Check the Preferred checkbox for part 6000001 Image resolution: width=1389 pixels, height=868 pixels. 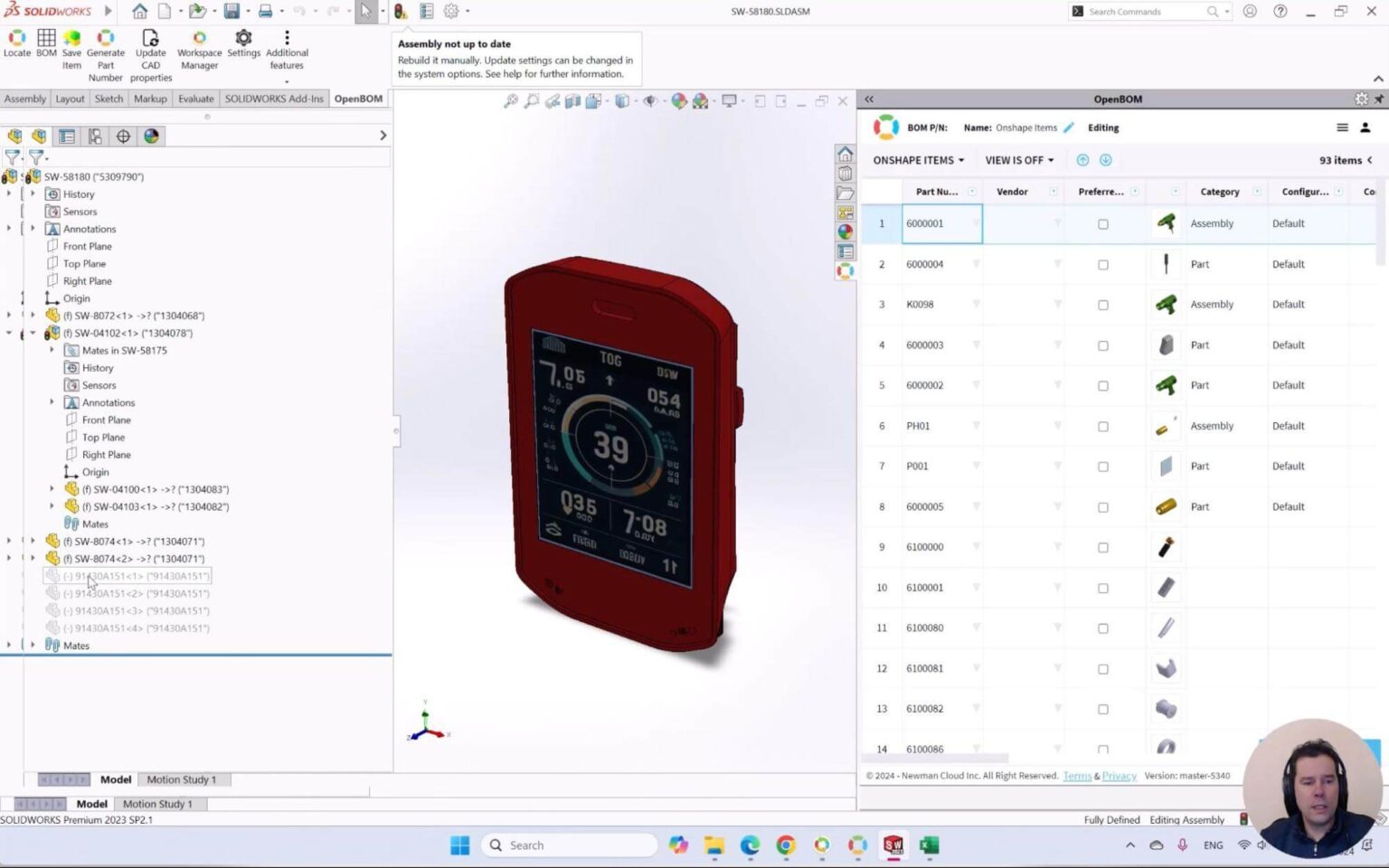tap(1103, 223)
